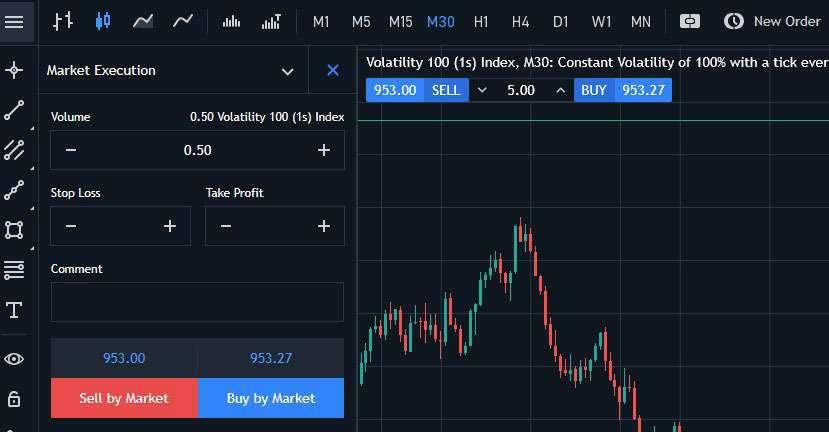Lower quick-trade volume with down chevron
Viewport: 829px width, 432px height.
[482, 90]
